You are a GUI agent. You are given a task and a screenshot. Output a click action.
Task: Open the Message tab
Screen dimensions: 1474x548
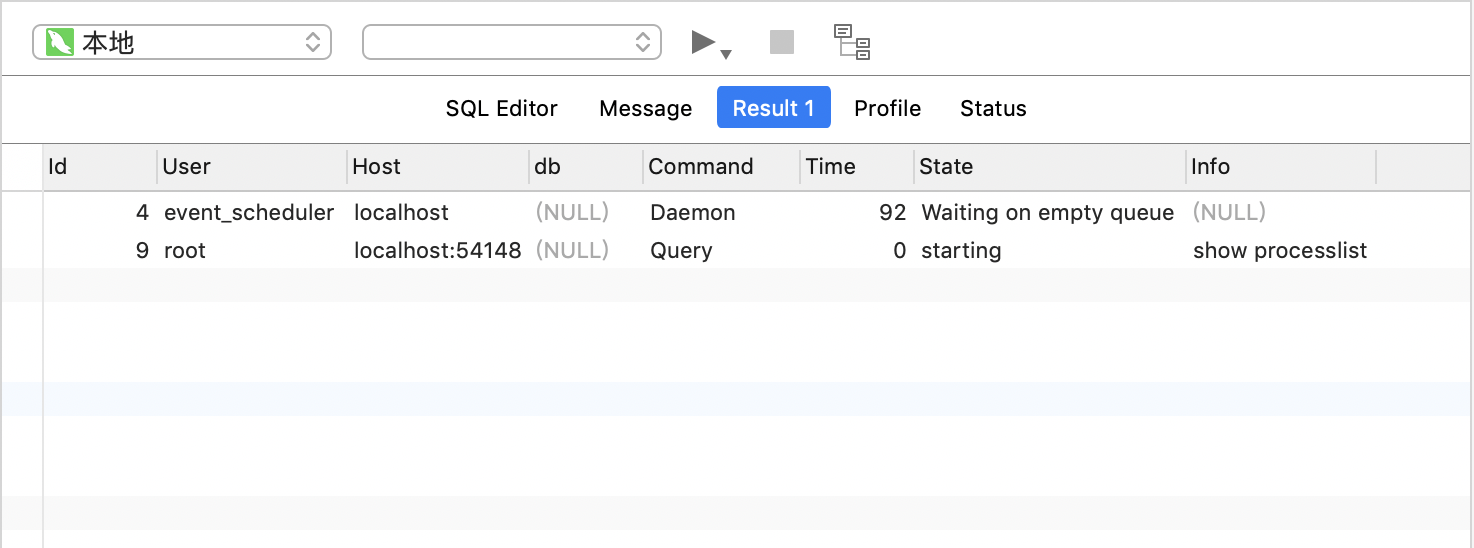pos(646,108)
